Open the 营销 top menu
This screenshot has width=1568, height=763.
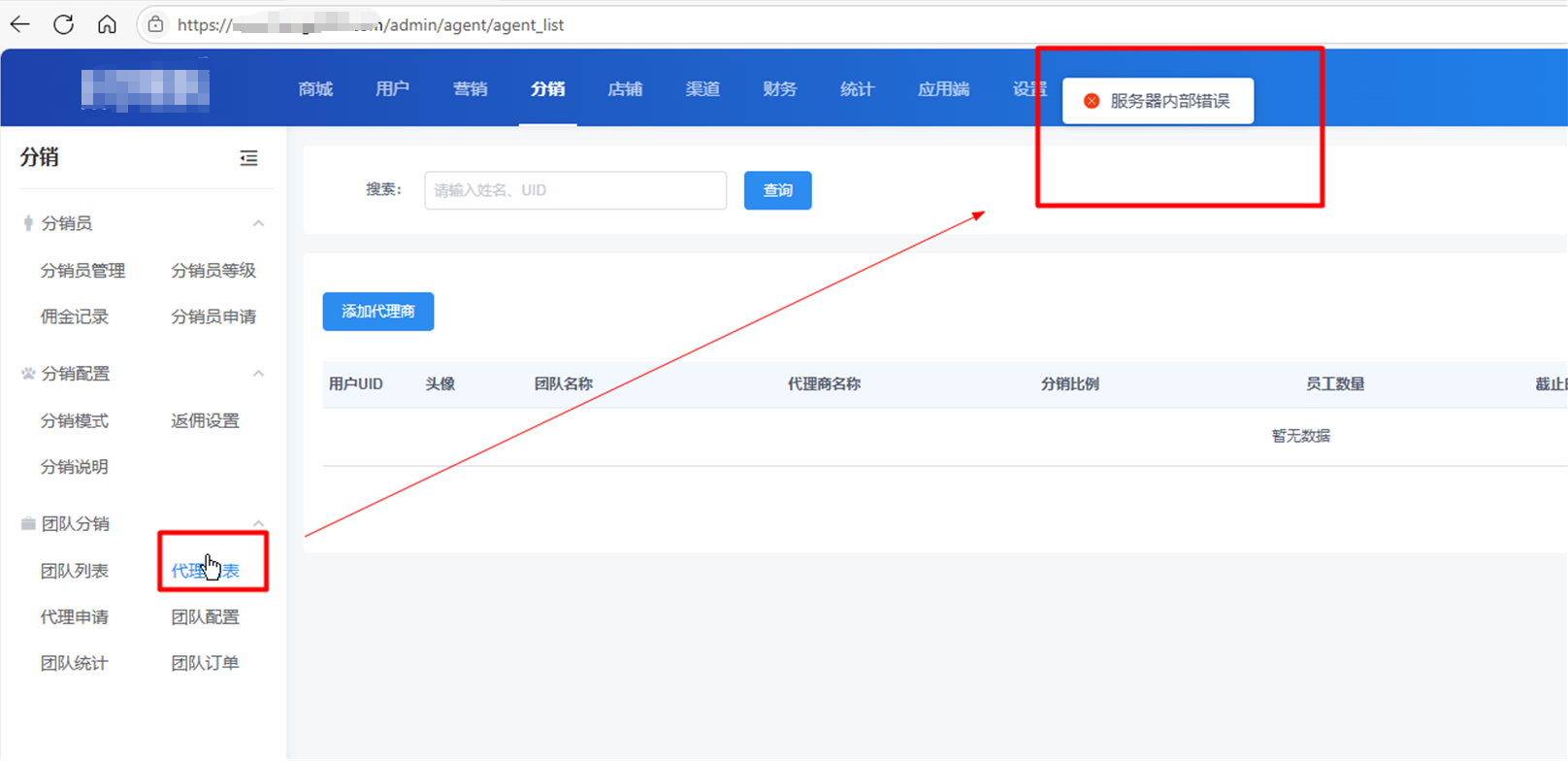tap(470, 89)
